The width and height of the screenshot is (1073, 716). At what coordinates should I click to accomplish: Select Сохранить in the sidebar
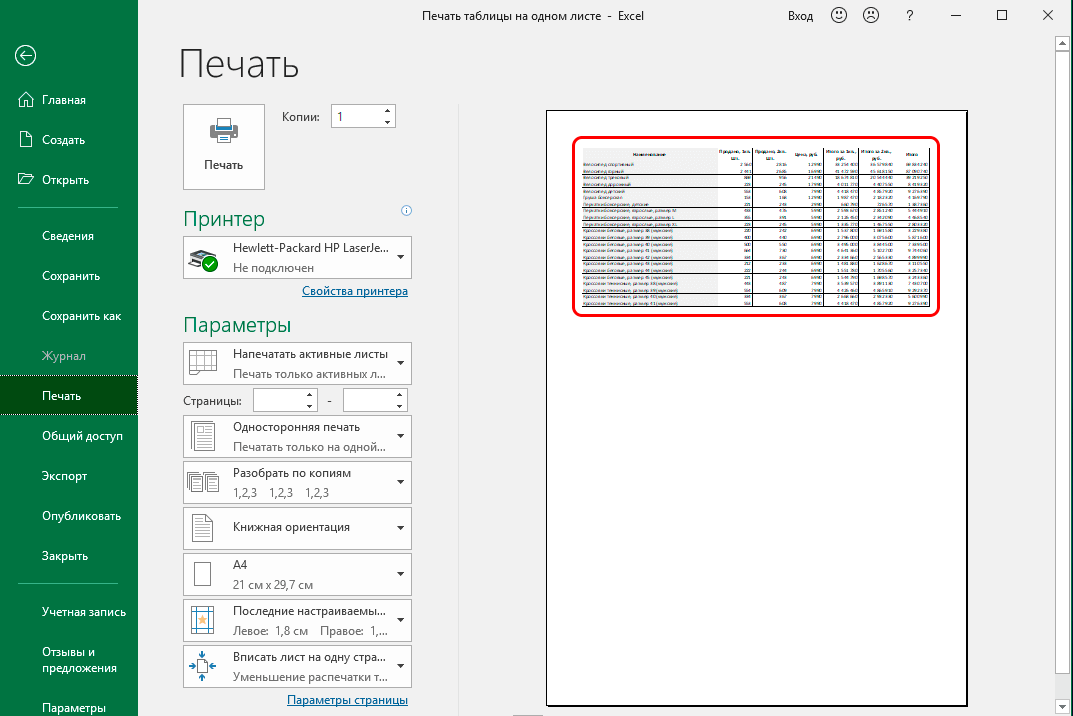68,276
